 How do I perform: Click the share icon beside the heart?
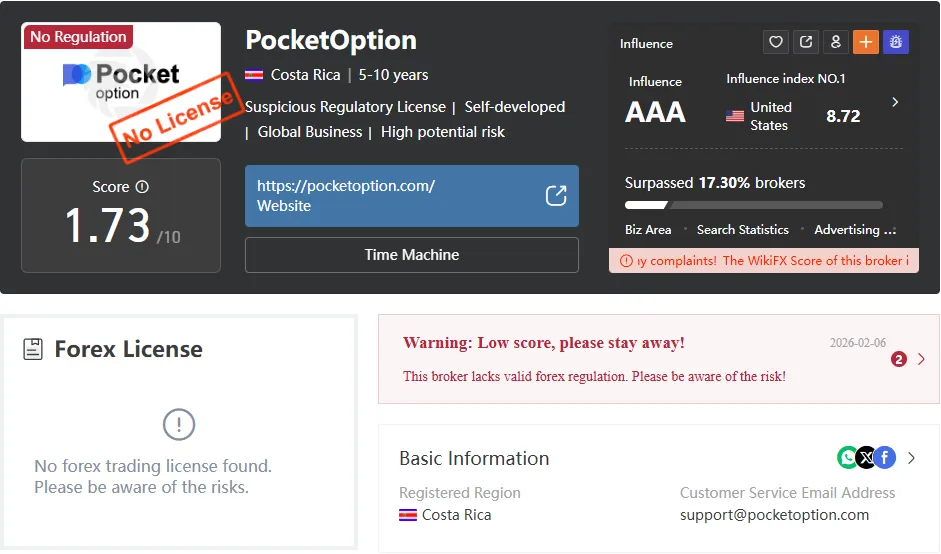(x=806, y=42)
